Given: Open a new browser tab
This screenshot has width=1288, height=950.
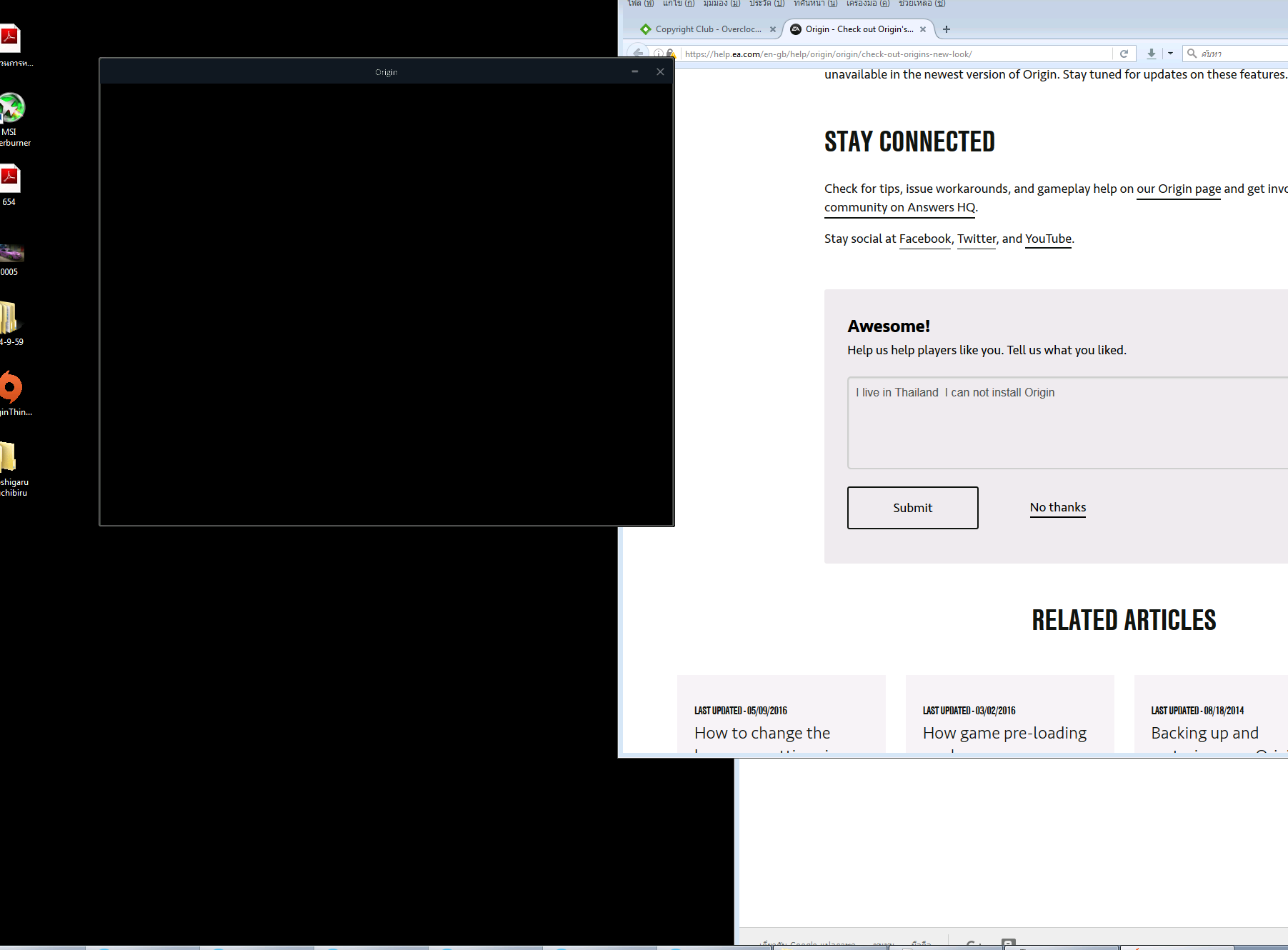Looking at the screenshot, I should click(947, 29).
